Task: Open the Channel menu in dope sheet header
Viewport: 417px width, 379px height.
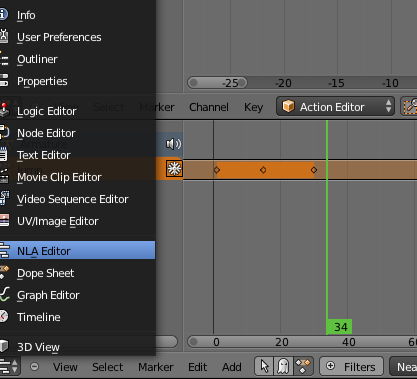Action: (x=209, y=107)
